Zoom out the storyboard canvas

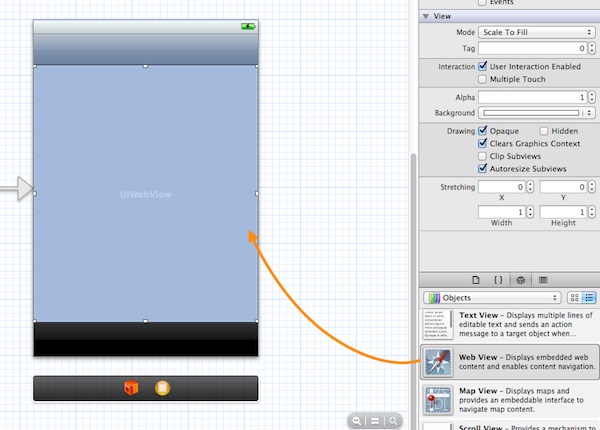(358, 421)
